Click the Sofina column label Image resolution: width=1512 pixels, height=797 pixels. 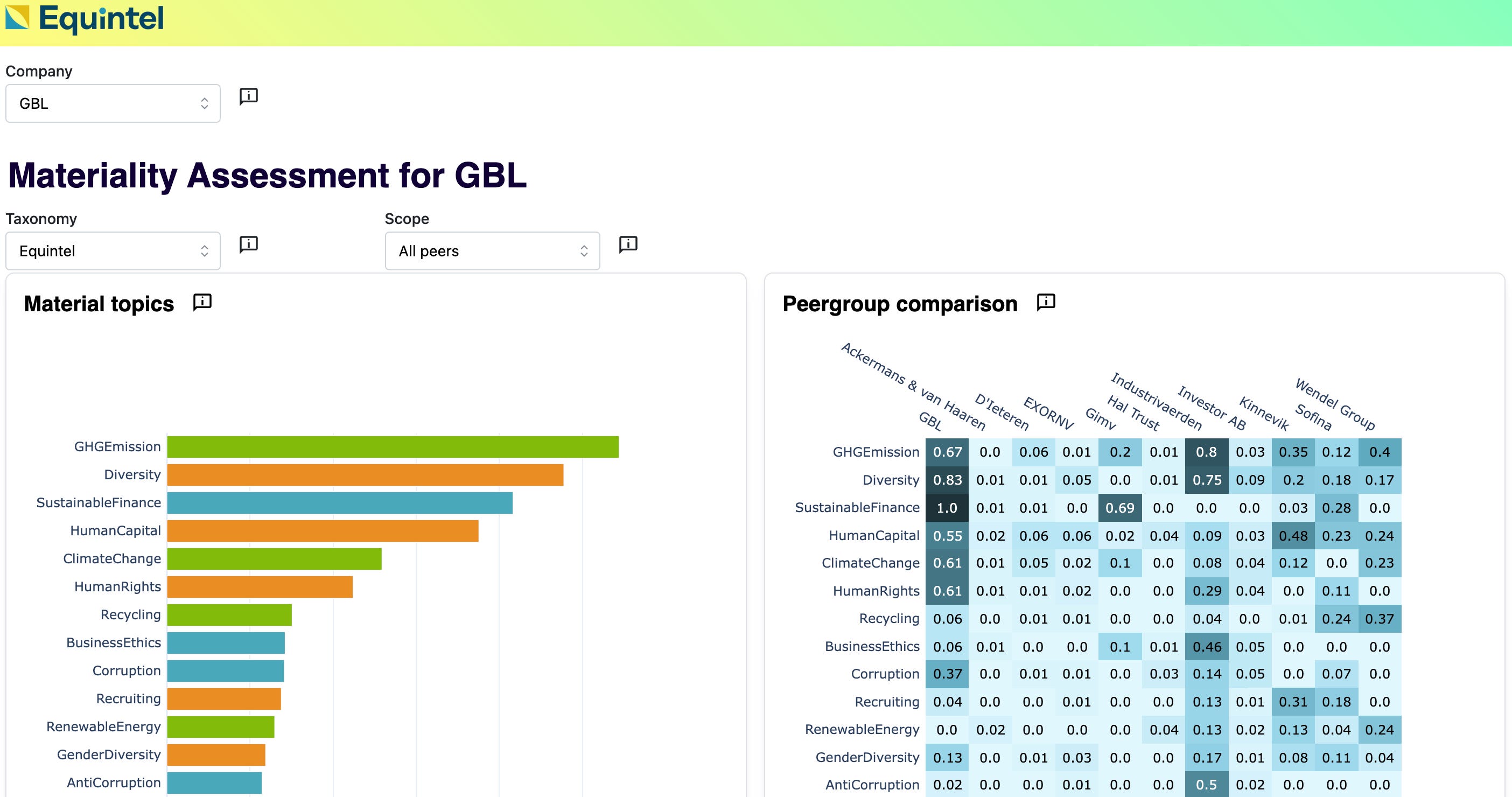[x=1313, y=417]
